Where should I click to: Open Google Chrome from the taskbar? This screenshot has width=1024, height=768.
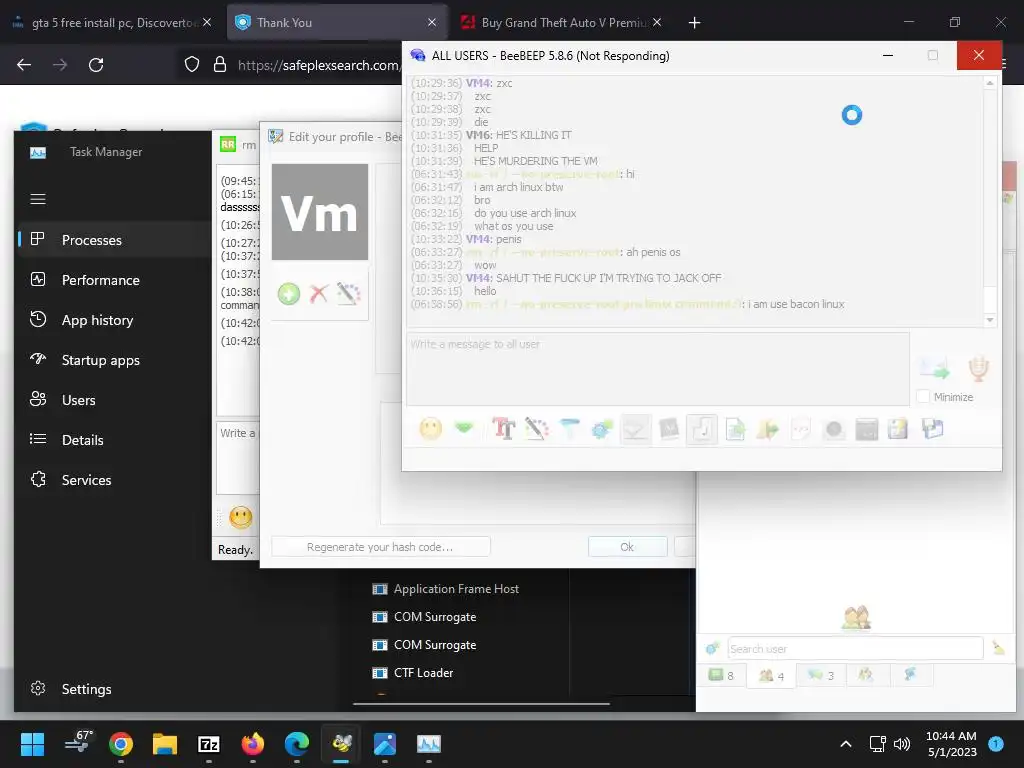point(121,744)
